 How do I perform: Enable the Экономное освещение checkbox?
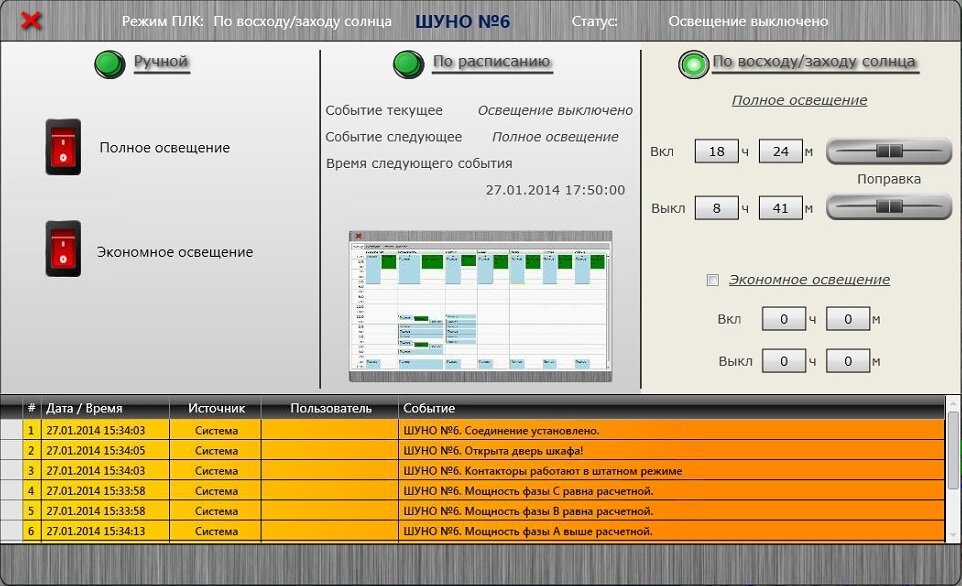click(x=713, y=281)
